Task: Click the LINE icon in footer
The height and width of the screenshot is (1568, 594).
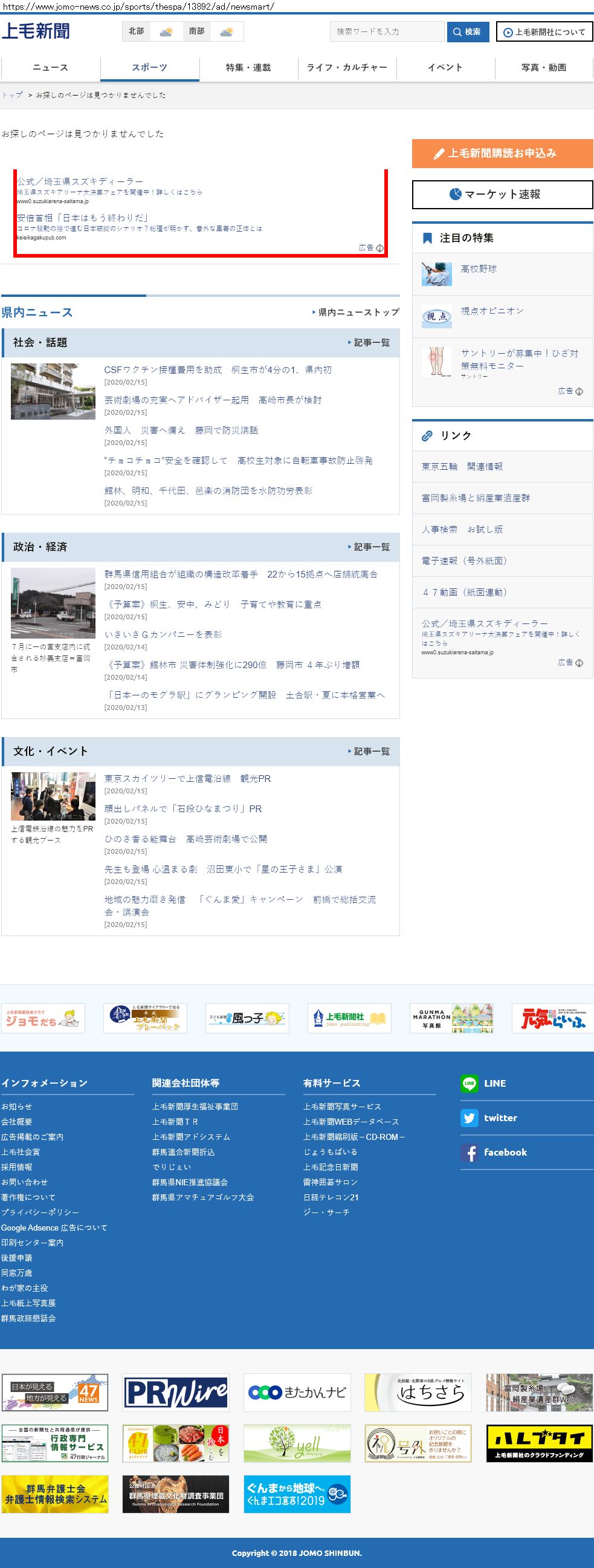Action: 469,1084
